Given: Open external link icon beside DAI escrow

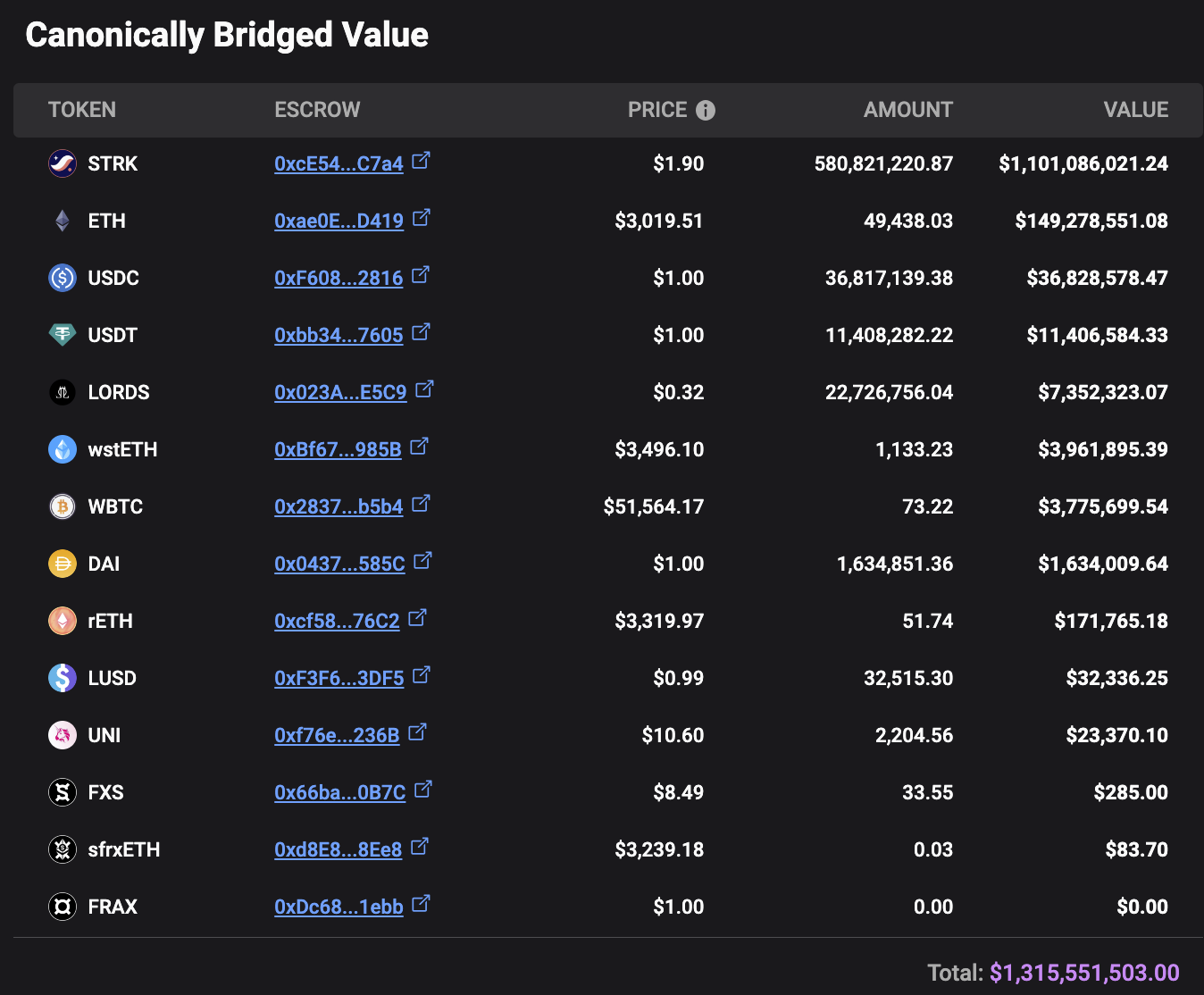Looking at the screenshot, I should [423, 561].
